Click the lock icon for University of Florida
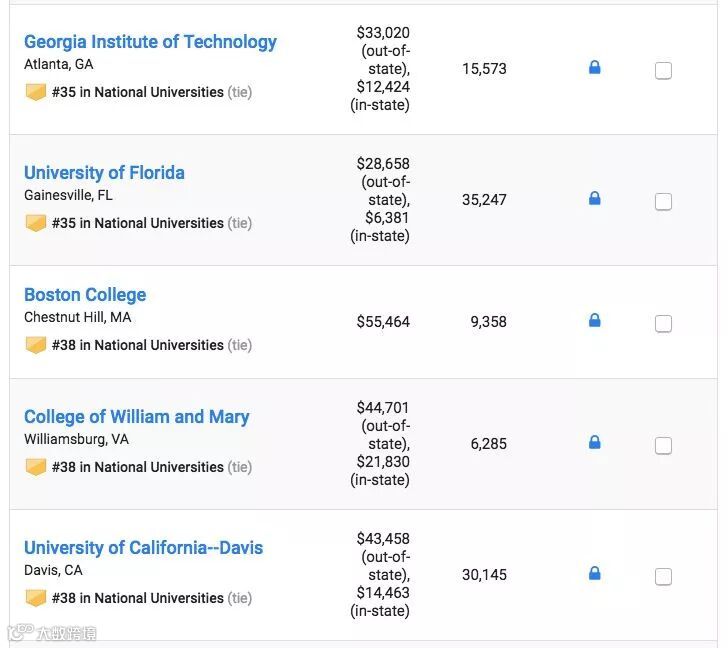The width and height of the screenshot is (728, 648). 595,199
